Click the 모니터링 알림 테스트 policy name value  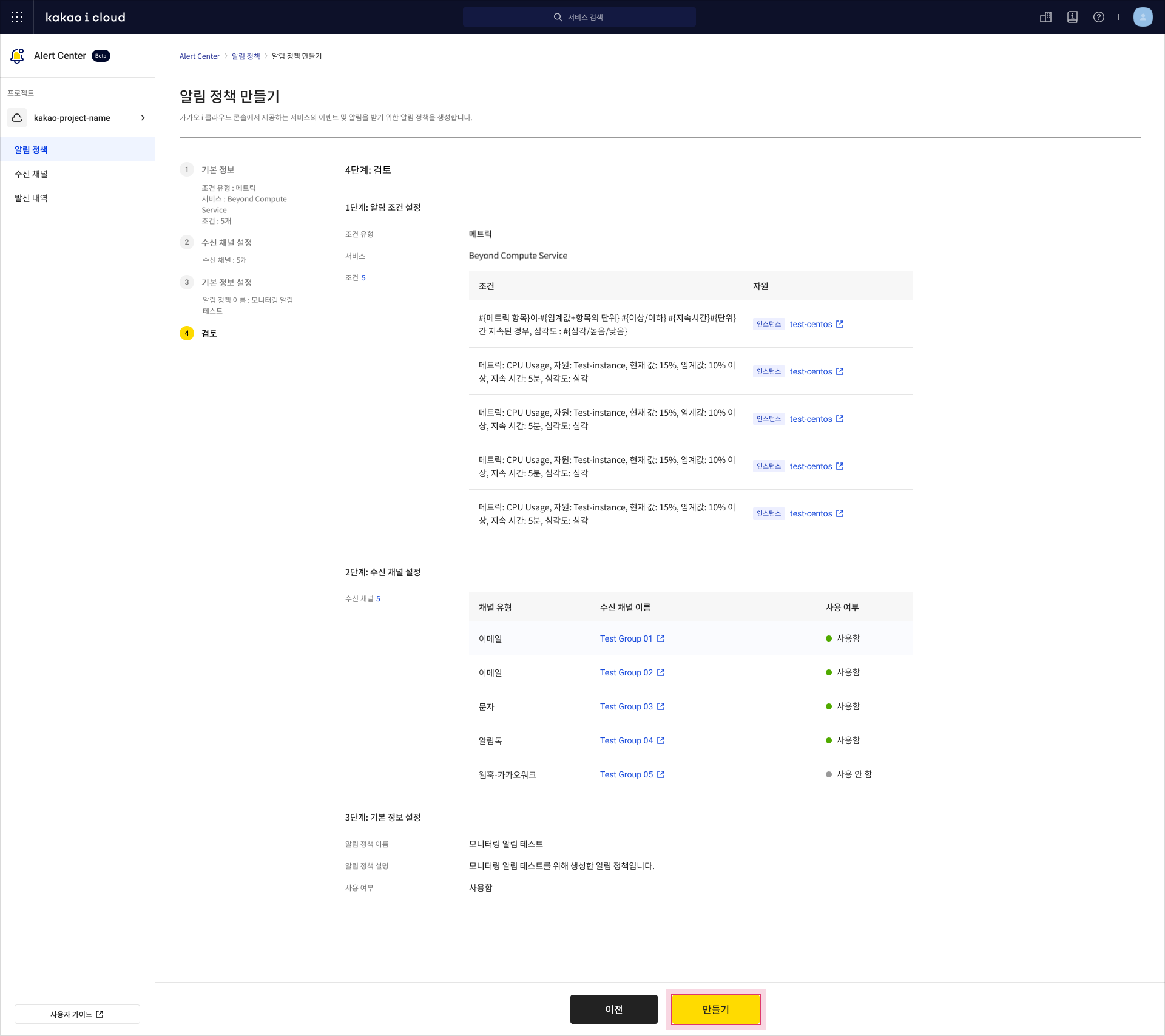click(x=506, y=844)
